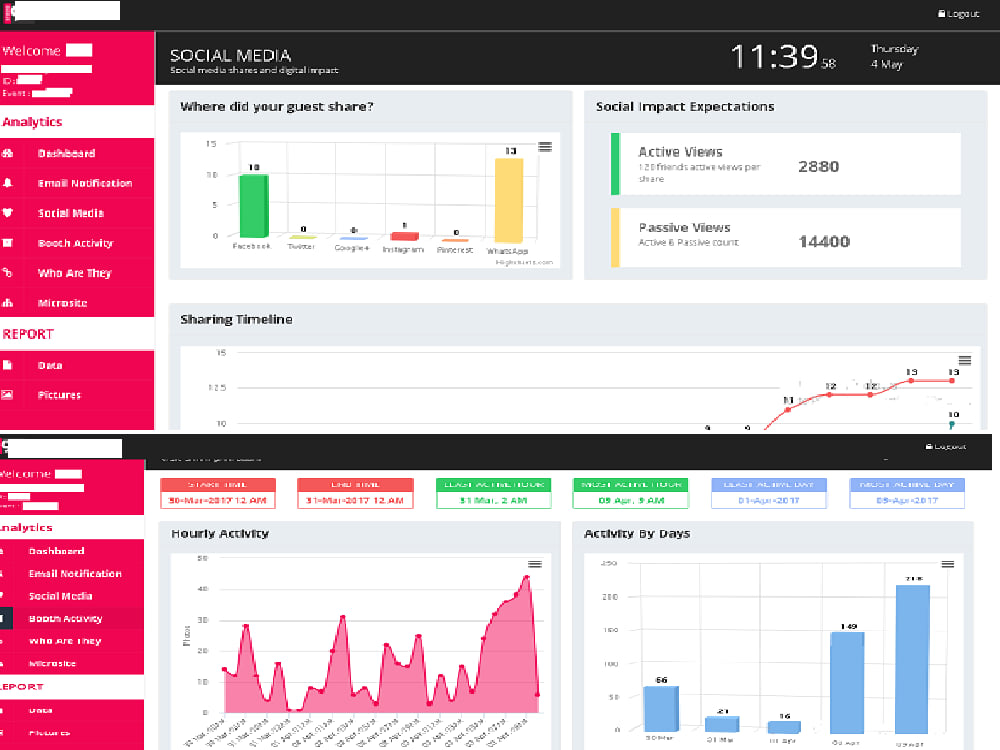Click the Passive Views card showing 14400
This screenshot has height=750, width=1000.
pos(786,237)
